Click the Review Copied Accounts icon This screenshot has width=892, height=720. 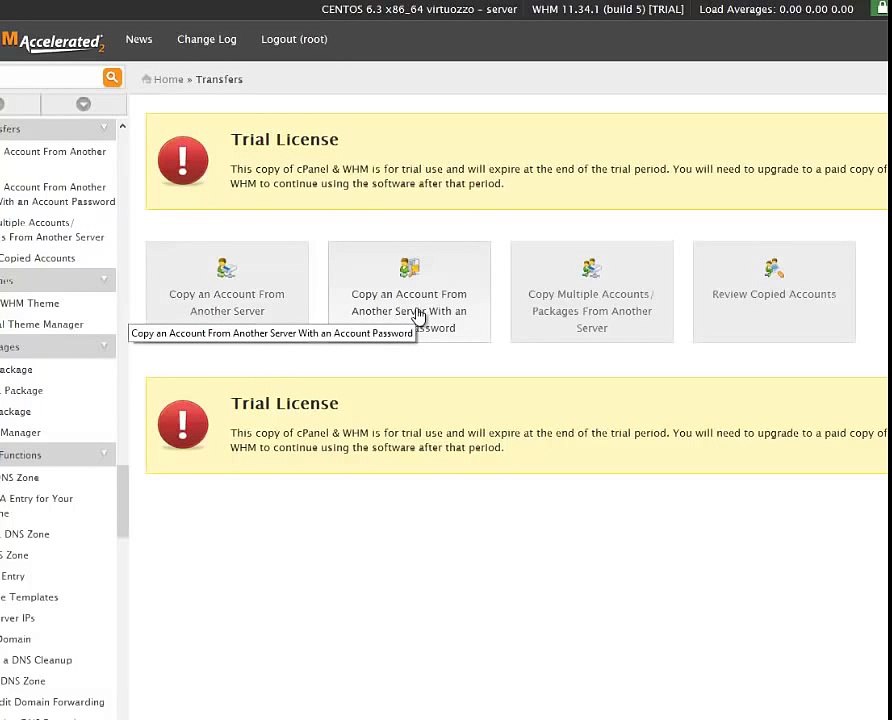774,268
